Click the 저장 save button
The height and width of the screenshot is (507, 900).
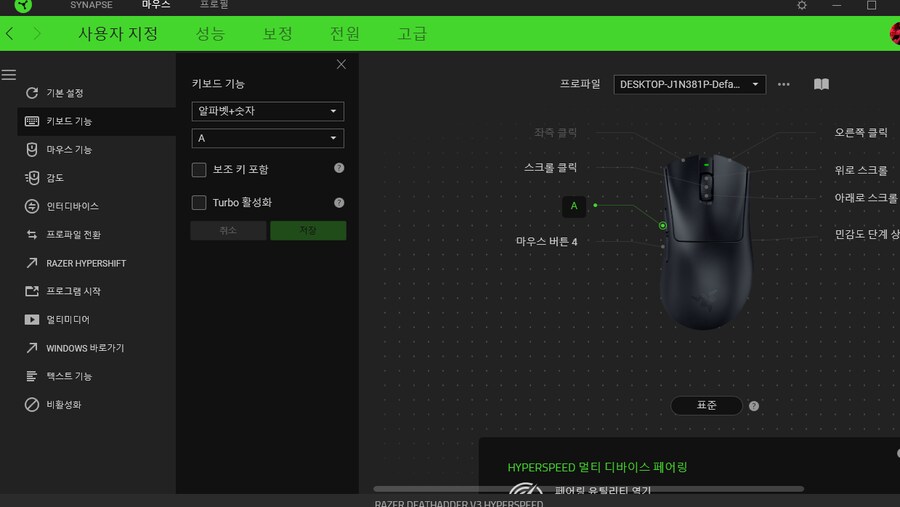pyautogui.click(x=308, y=230)
